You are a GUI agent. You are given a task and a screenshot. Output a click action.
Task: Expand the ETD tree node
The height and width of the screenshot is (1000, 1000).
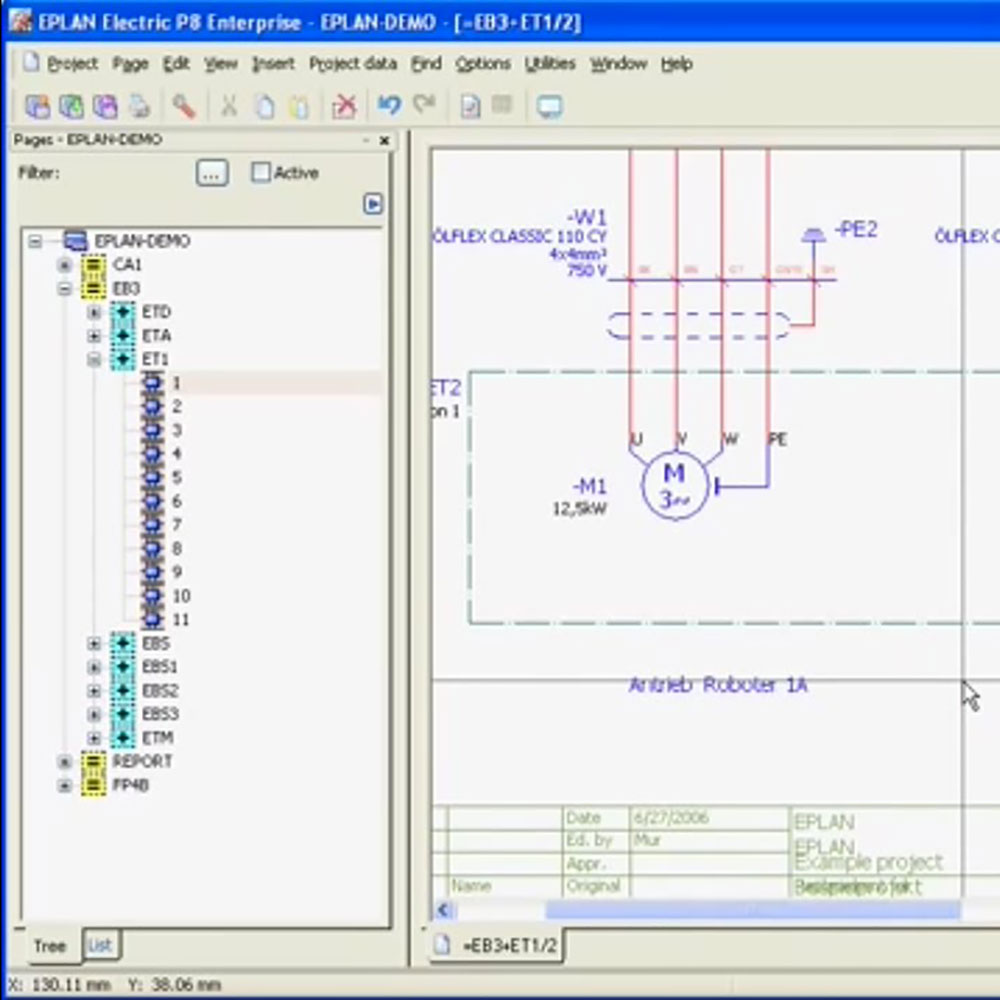pos(94,312)
